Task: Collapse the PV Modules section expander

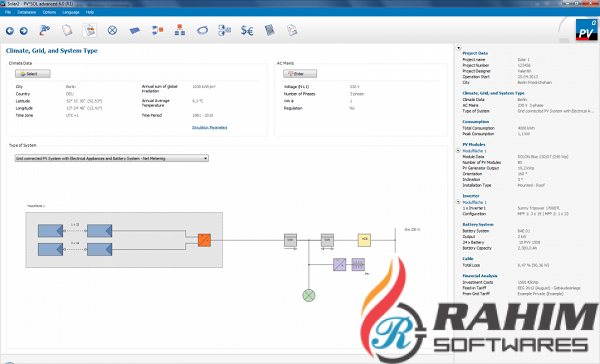Action: click(458, 151)
